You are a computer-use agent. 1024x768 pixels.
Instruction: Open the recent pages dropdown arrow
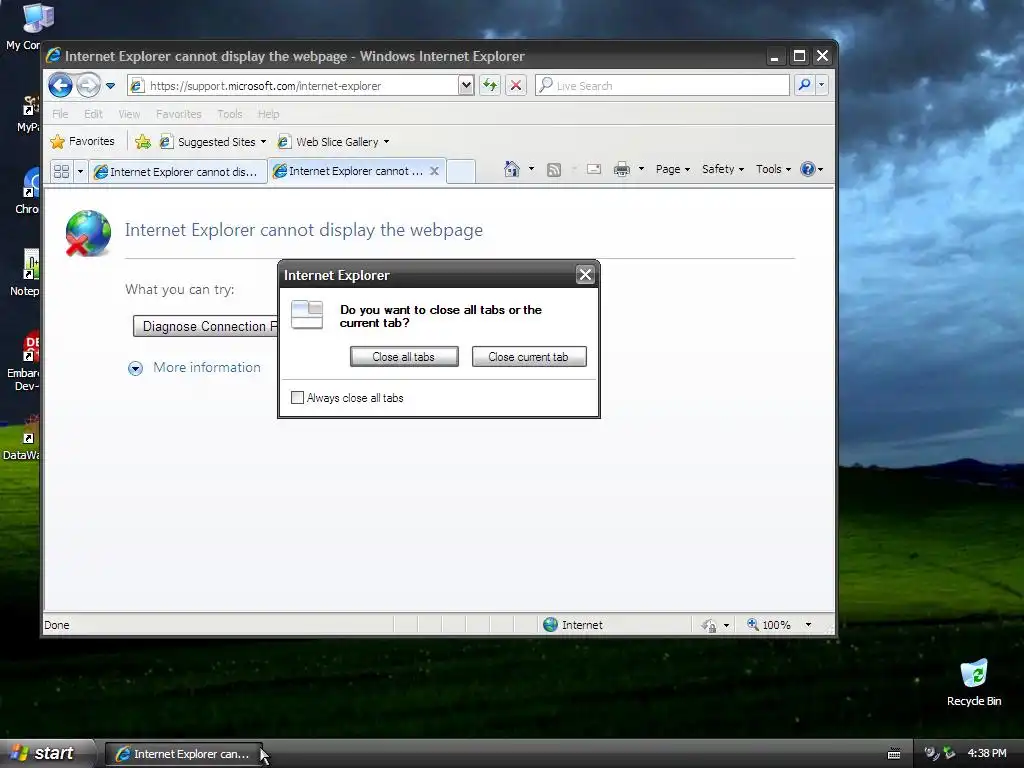110,86
